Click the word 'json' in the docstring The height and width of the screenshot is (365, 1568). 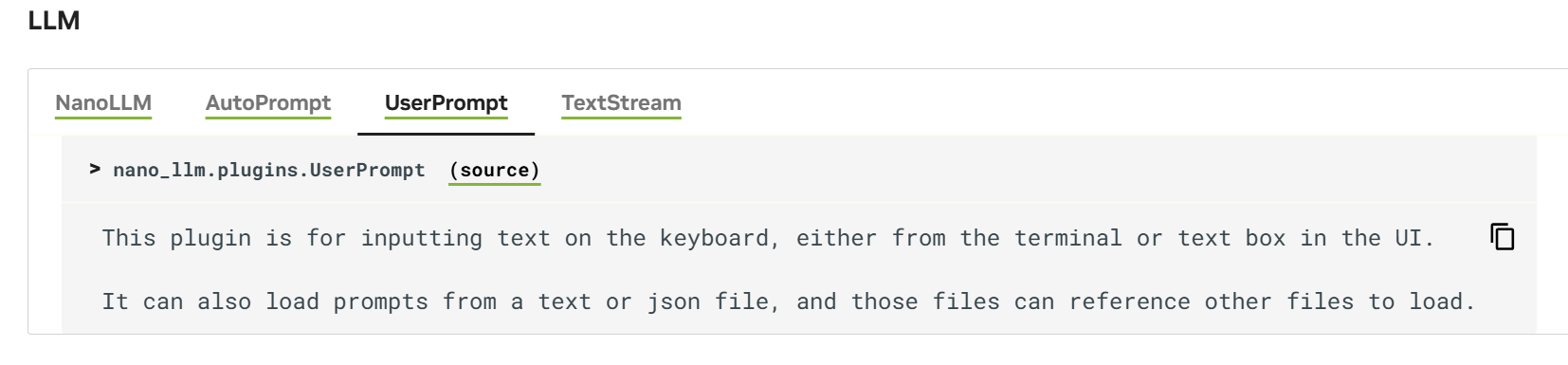pyautogui.click(x=674, y=301)
